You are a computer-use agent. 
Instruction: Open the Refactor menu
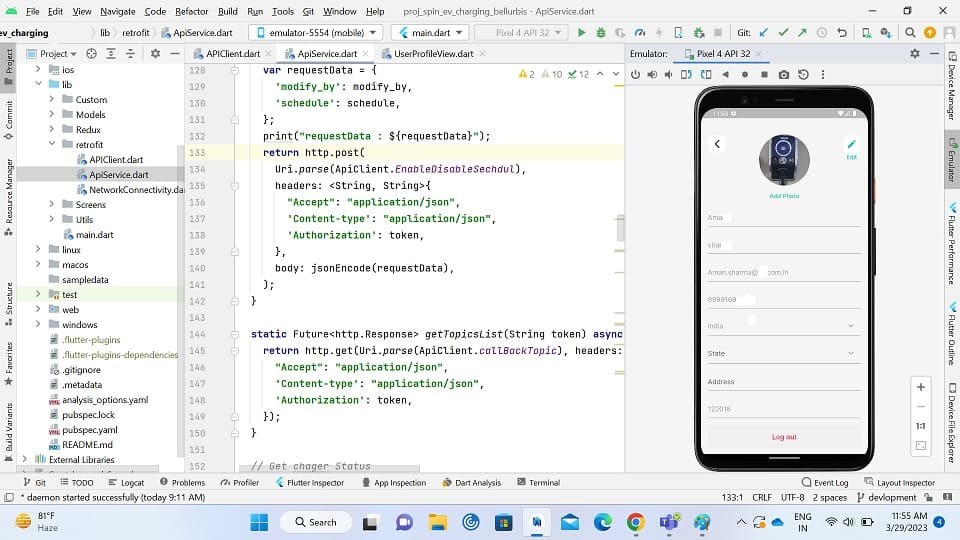[192, 11]
